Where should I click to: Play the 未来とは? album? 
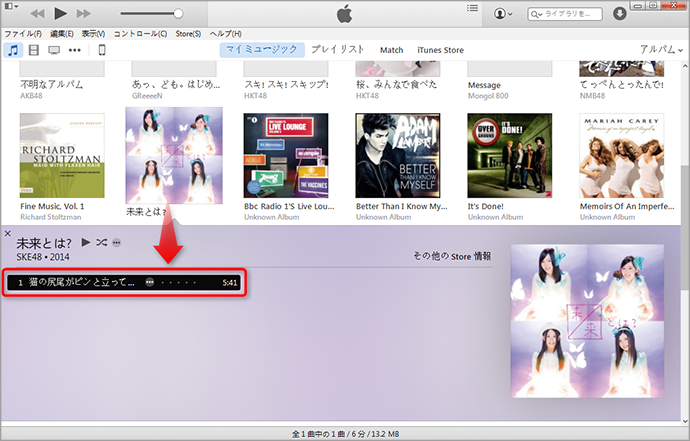[x=86, y=242]
